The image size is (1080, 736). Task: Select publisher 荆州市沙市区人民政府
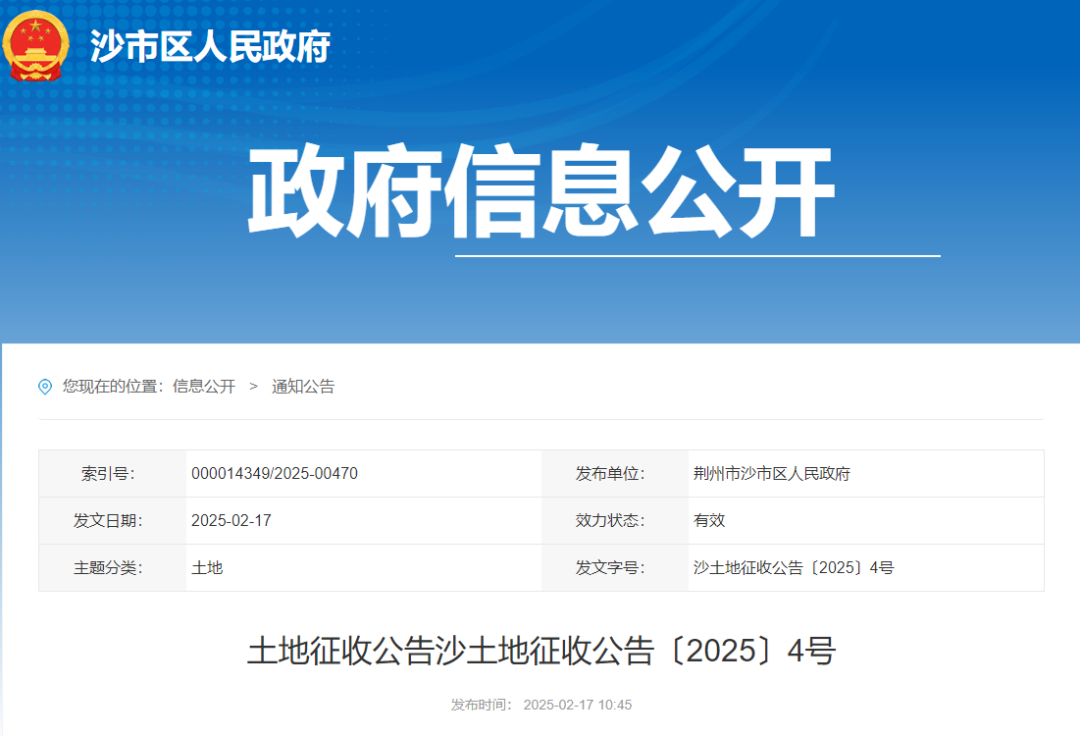771,474
